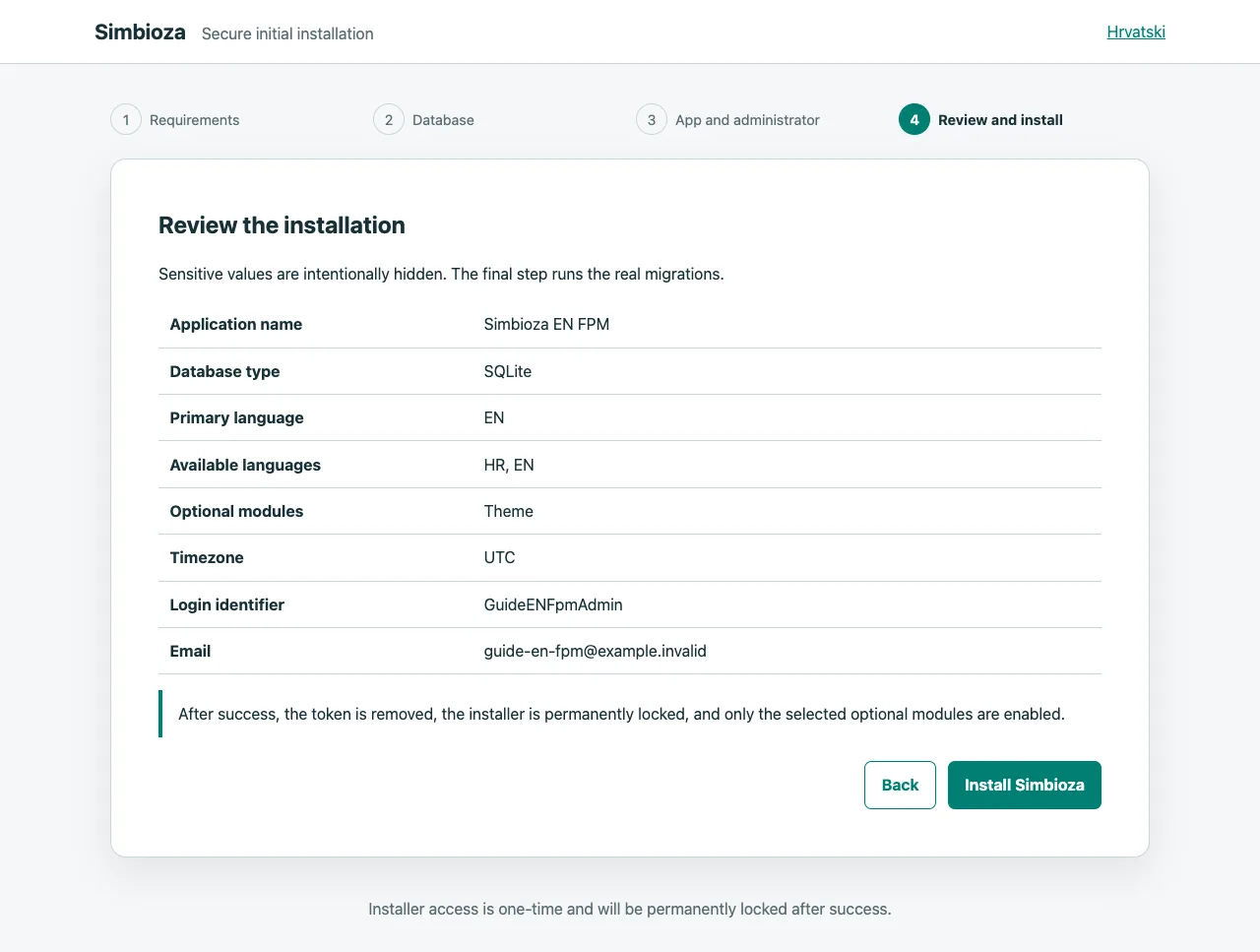Click the 'Timezone' row label
This screenshot has width=1260, height=952.
[x=207, y=557]
